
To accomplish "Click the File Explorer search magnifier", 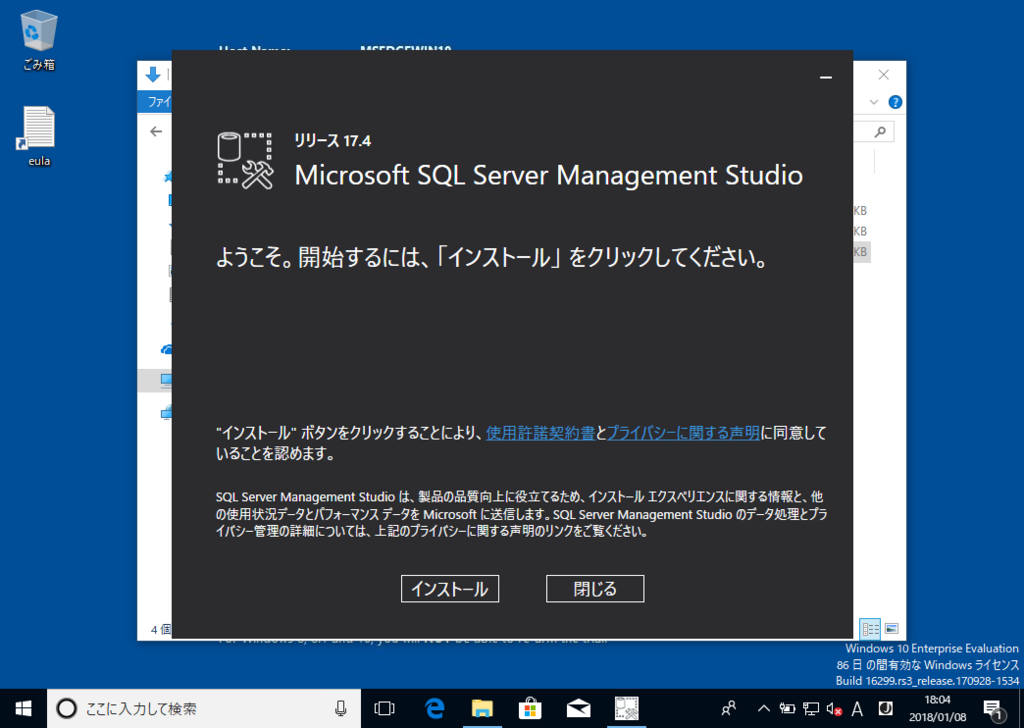I will coord(880,132).
